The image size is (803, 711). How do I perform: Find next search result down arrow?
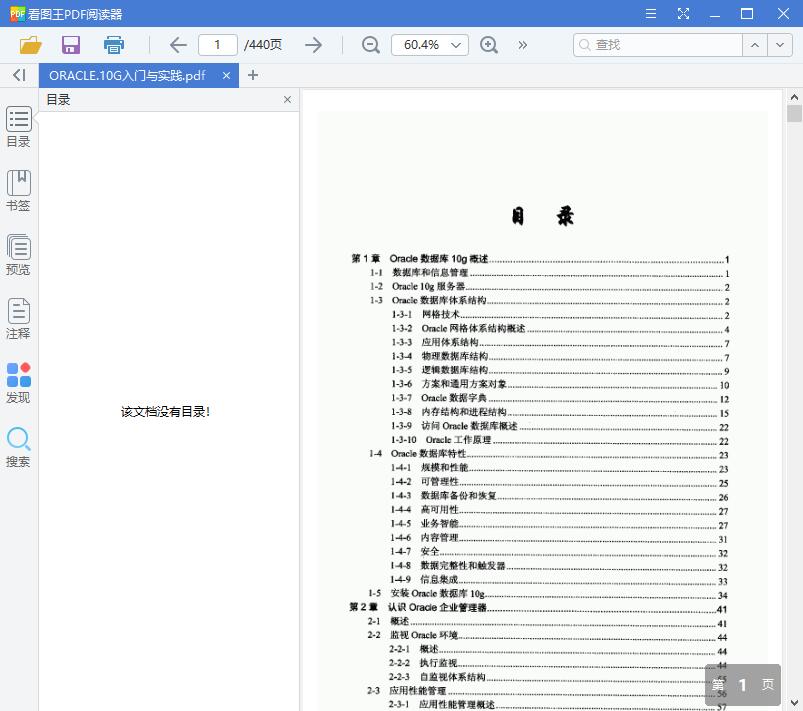tap(780, 45)
